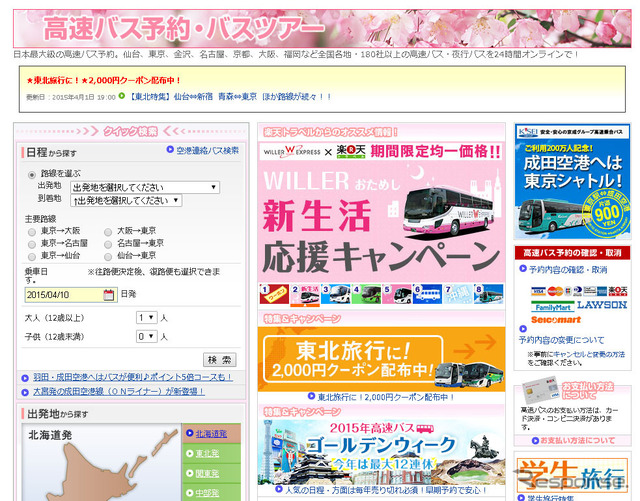Click the Seicomart logo
The width and height of the screenshot is (640, 501).
pos(556,320)
